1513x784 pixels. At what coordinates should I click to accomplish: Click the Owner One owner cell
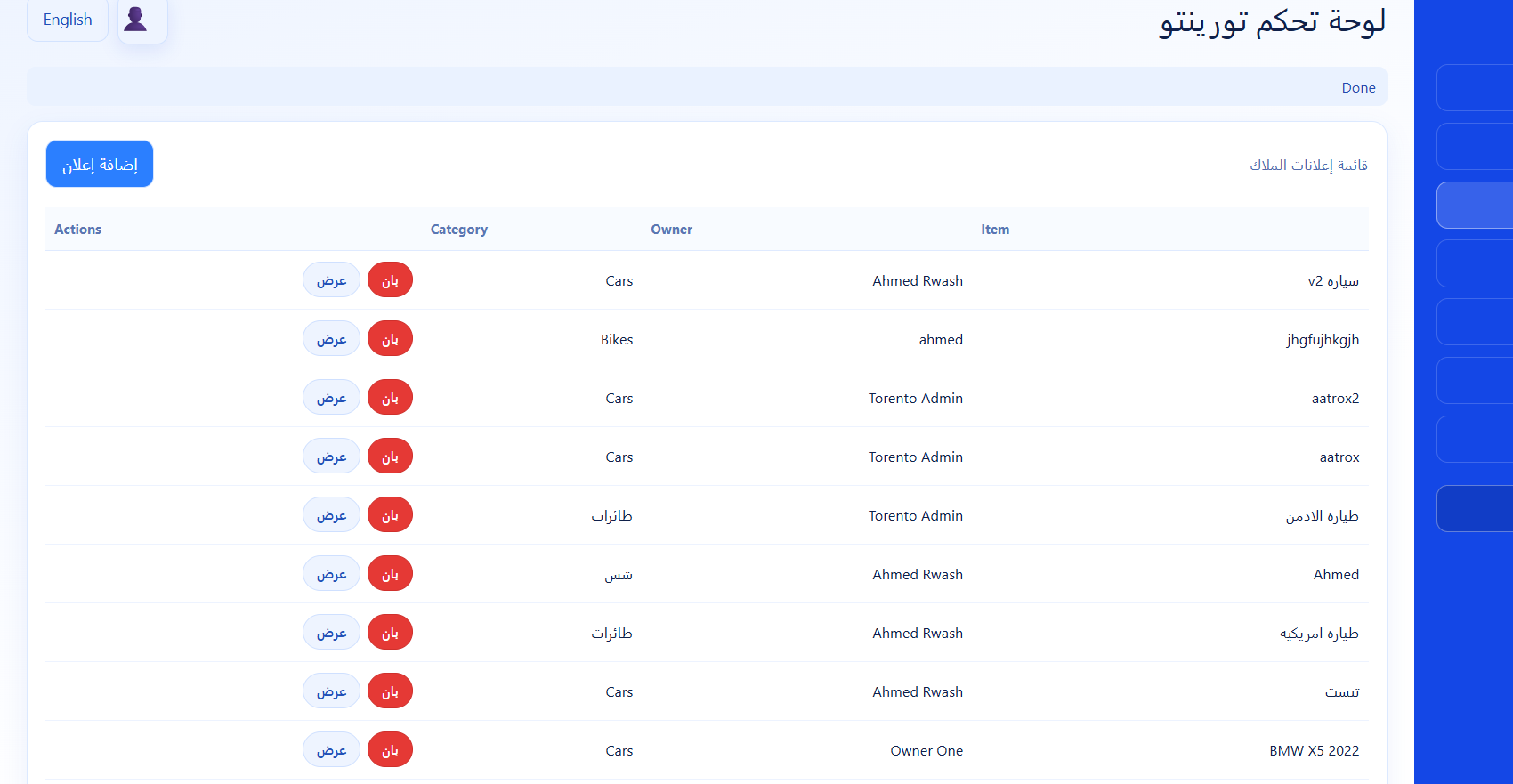coord(926,751)
